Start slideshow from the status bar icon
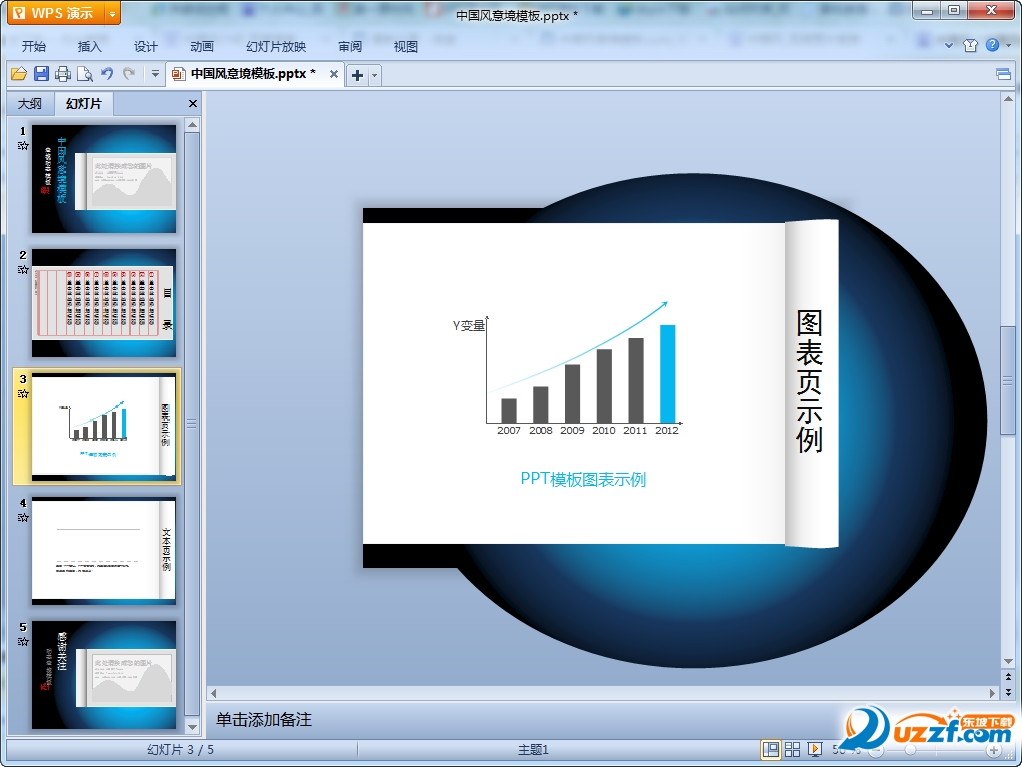The image size is (1022, 767). pyautogui.click(x=815, y=749)
